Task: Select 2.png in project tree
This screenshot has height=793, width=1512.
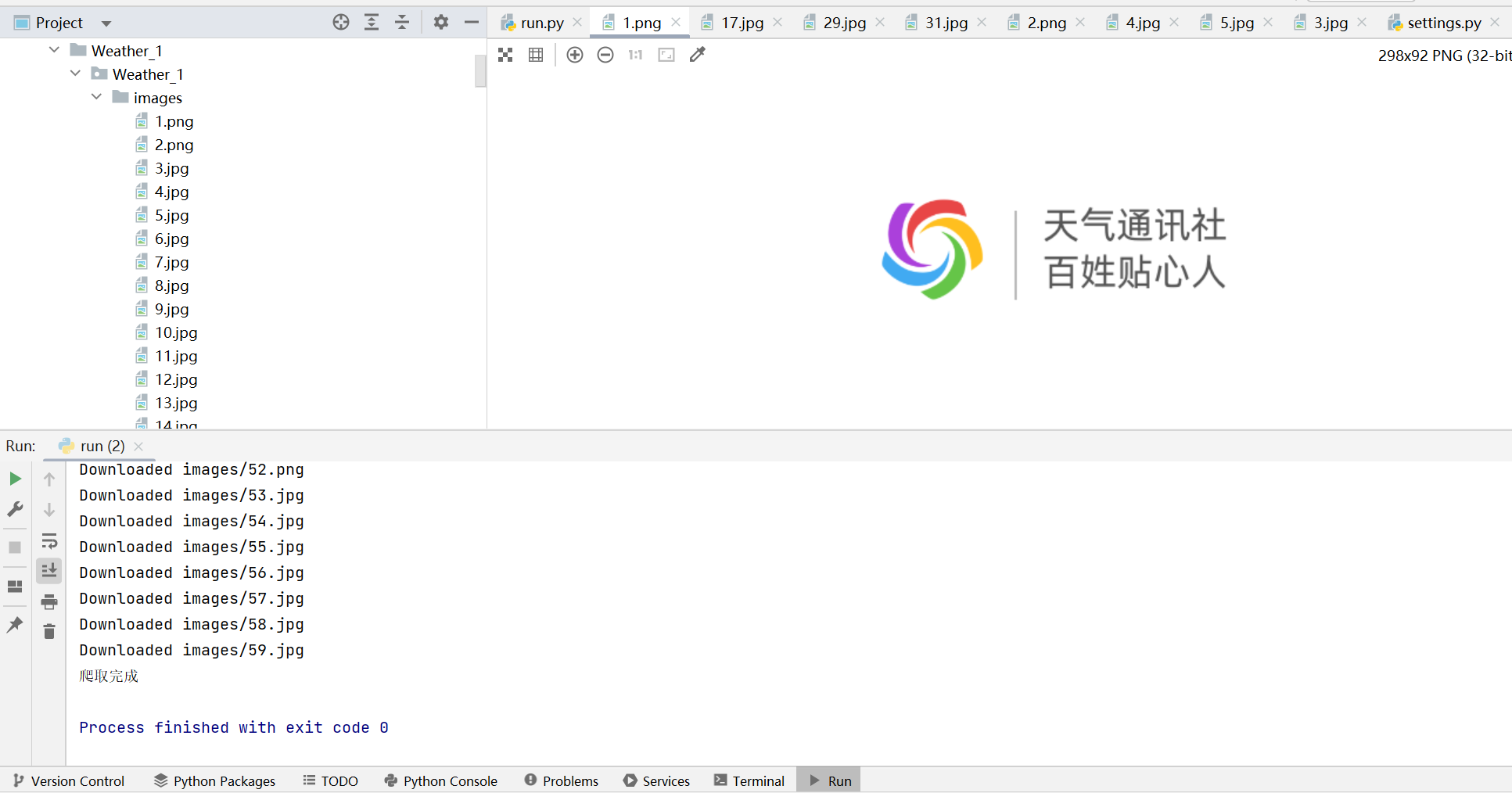Action: click(174, 145)
